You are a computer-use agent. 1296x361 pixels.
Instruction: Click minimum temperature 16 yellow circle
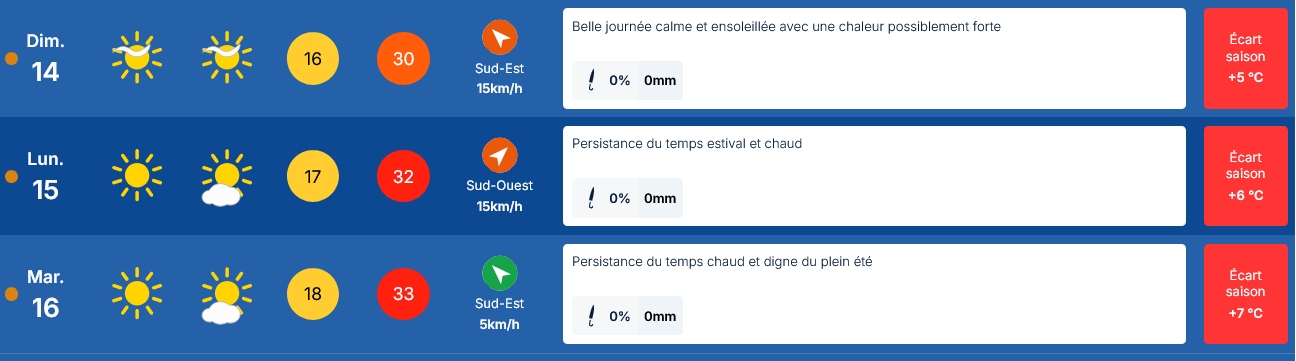click(313, 59)
